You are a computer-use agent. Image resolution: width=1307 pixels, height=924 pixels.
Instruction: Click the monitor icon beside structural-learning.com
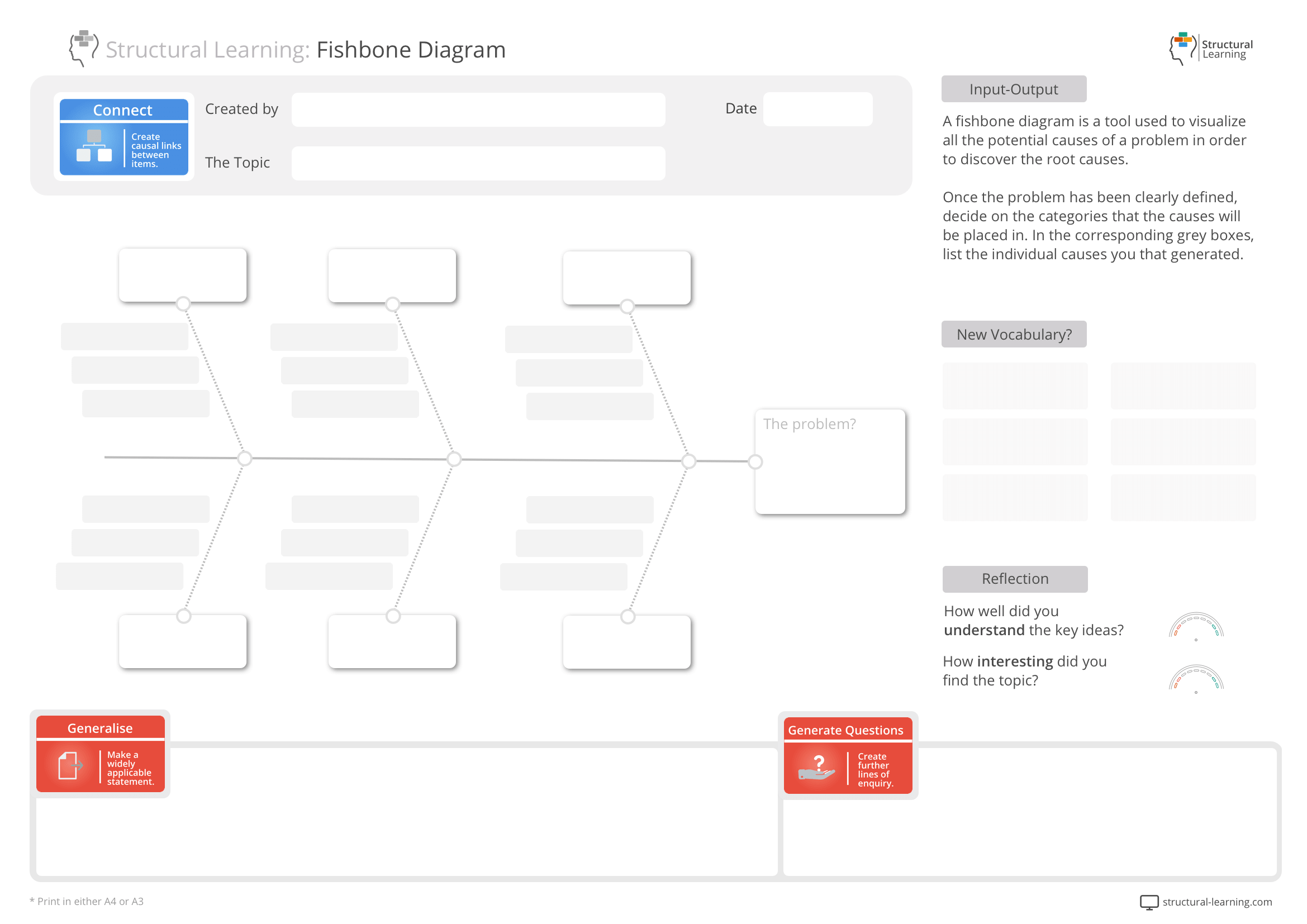[1149, 902]
